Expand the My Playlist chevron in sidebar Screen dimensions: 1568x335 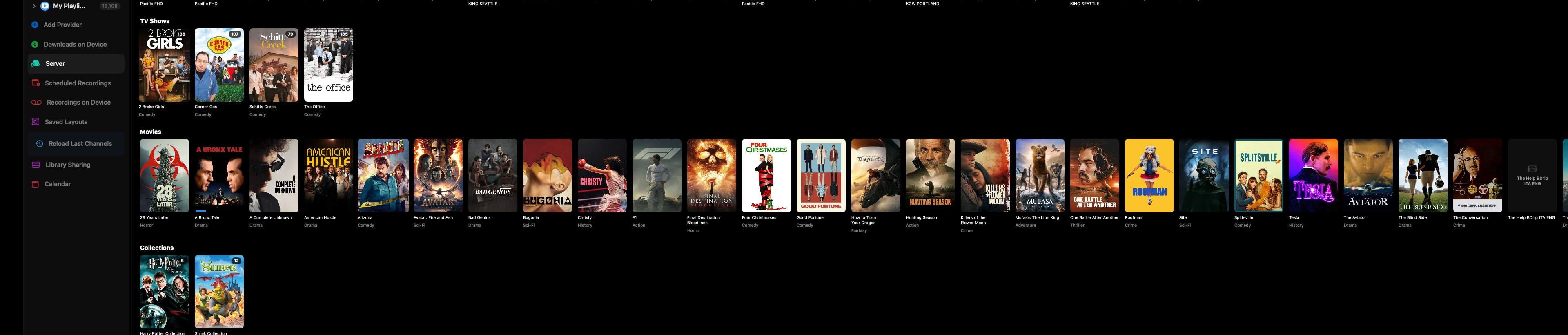(33, 6)
